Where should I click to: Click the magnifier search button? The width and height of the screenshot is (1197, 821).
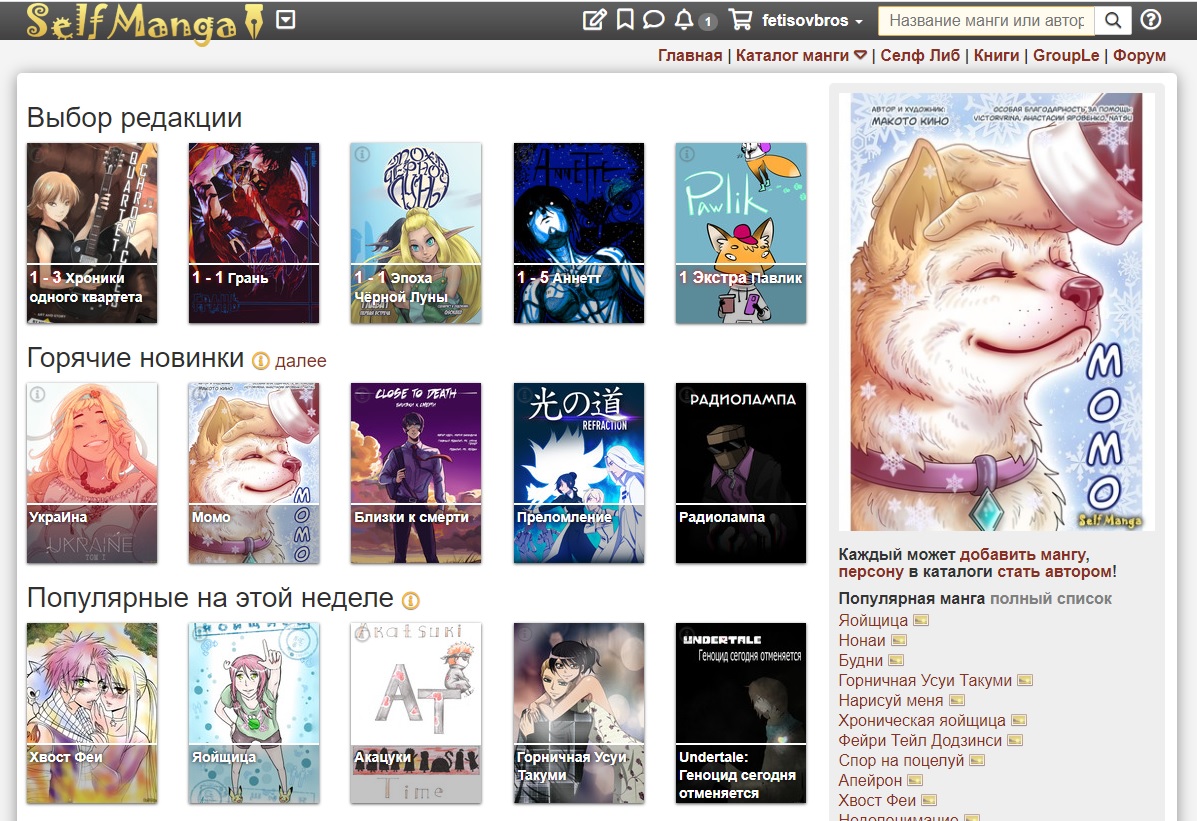(x=1113, y=21)
